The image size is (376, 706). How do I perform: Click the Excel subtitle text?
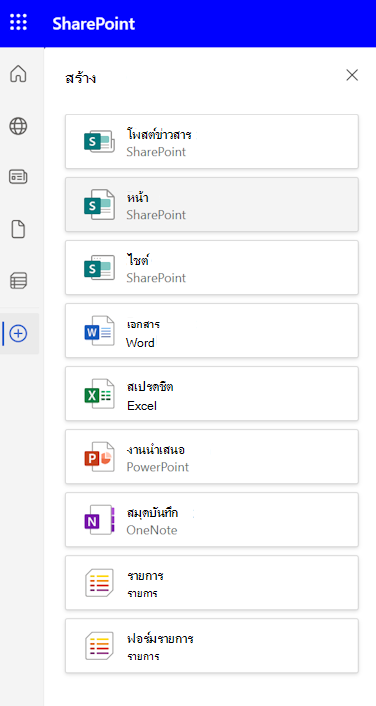point(142,406)
